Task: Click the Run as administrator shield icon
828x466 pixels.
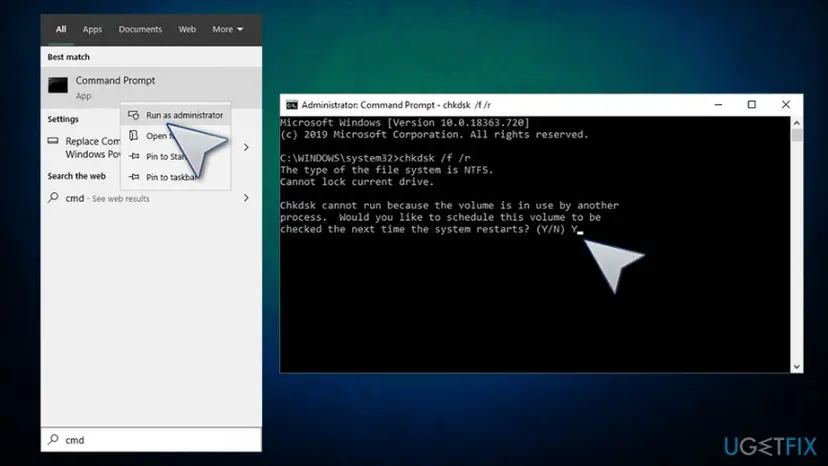Action: click(x=134, y=115)
